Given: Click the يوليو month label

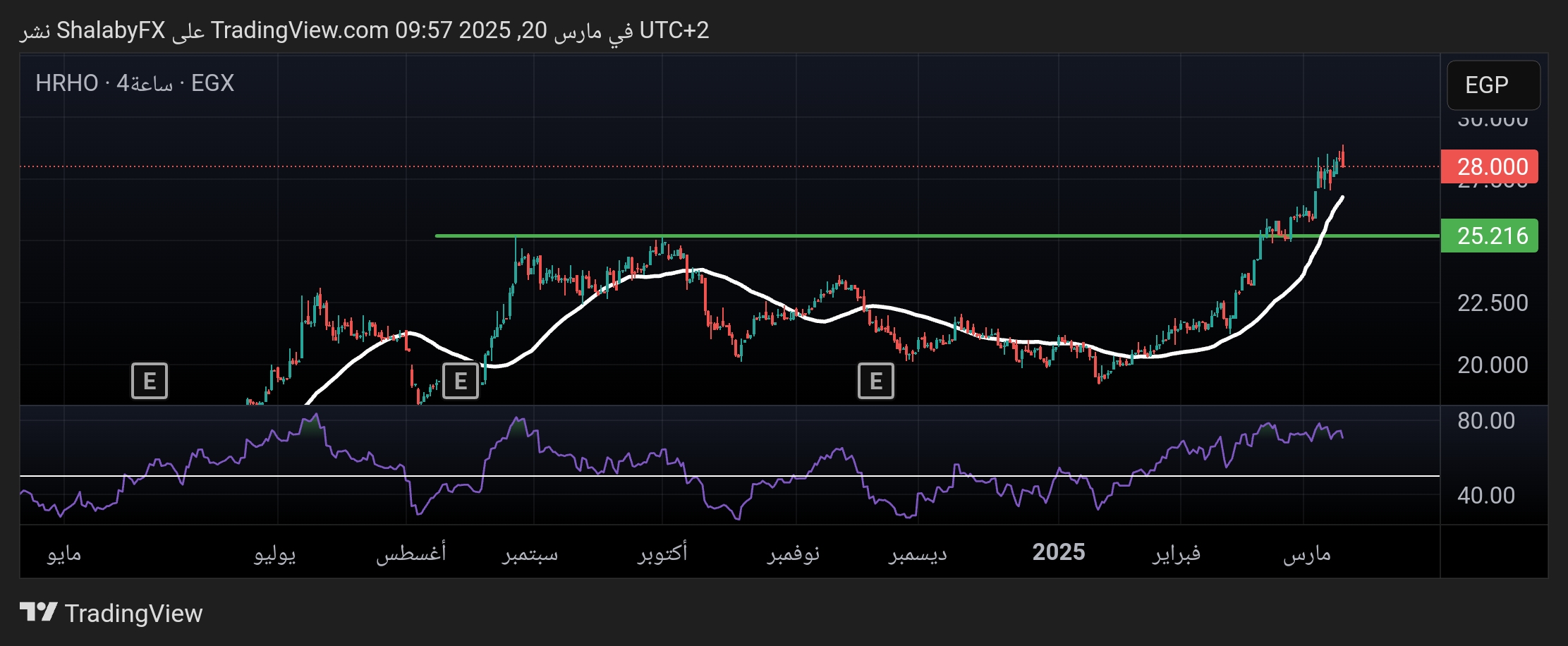Looking at the screenshot, I should point(274,554).
